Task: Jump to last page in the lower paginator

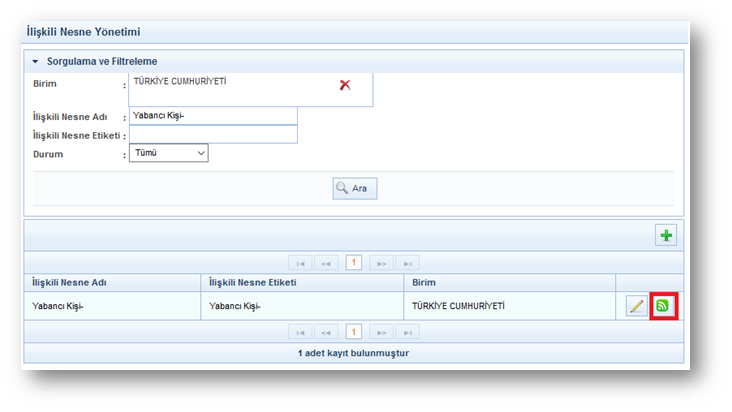Action: tap(407, 331)
